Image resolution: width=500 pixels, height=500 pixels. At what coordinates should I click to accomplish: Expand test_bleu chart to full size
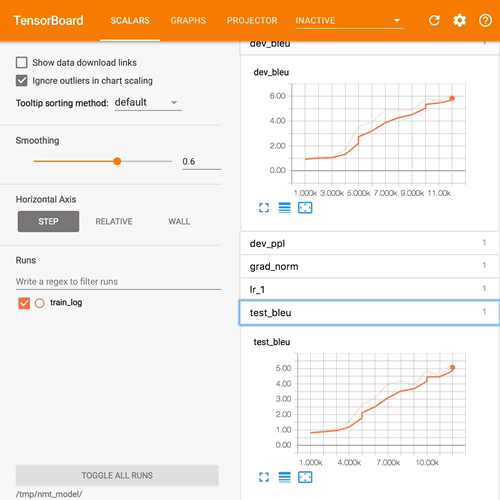[x=264, y=477]
